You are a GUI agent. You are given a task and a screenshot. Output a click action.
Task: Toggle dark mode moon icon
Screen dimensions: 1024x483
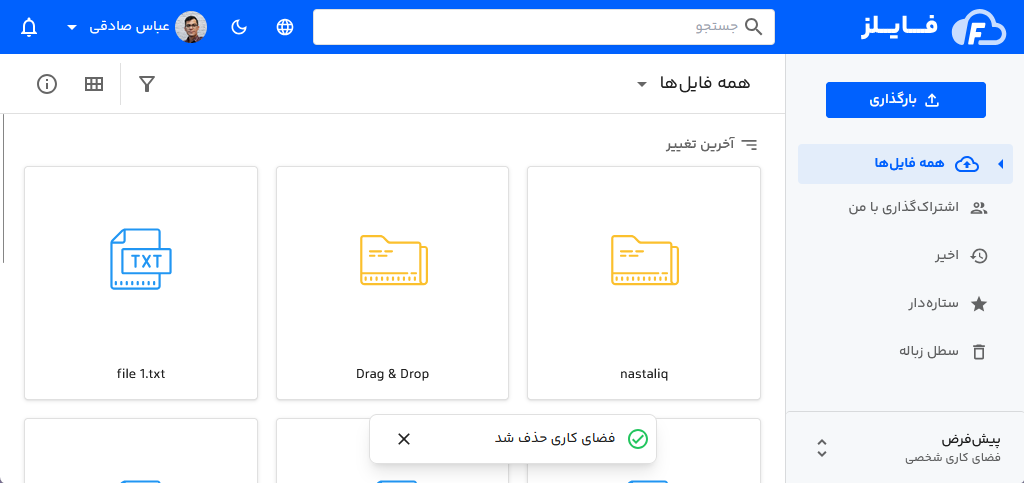[239, 27]
